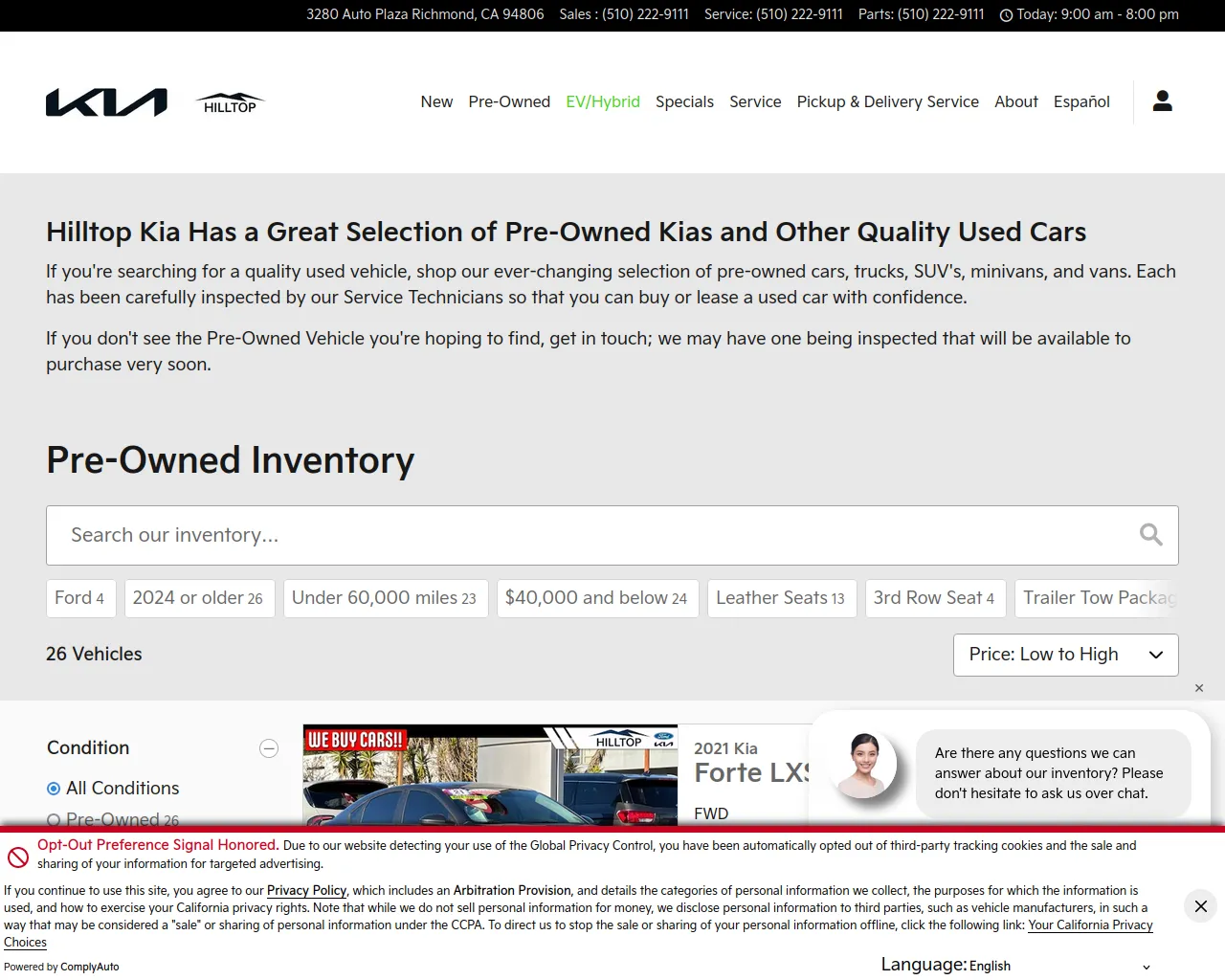1225x980 pixels.
Task: Select the Pre-Owned condition radio button
Action: (54, 820)
